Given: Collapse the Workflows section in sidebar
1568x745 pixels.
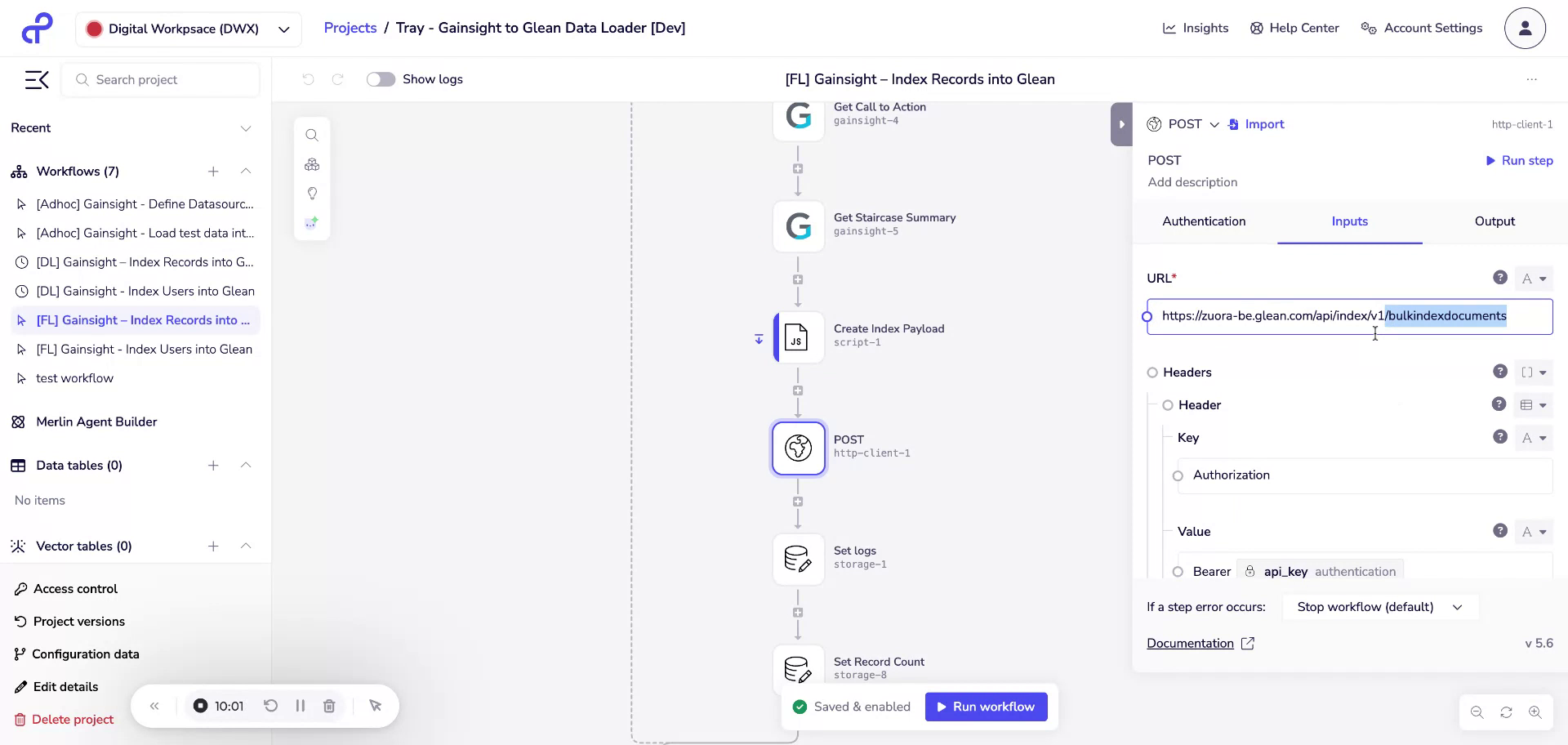Looking at the screenshot, I should click(x=246, y=172).
